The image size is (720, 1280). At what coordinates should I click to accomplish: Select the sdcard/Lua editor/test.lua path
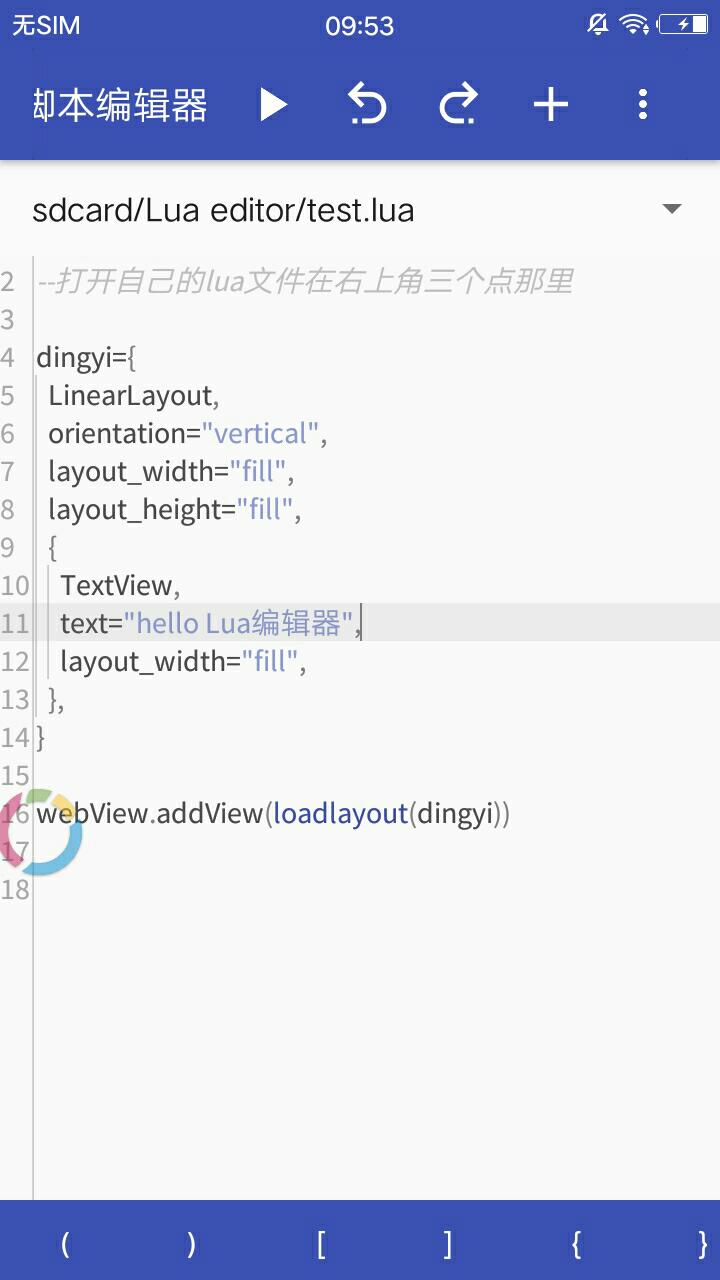(223, 211)
